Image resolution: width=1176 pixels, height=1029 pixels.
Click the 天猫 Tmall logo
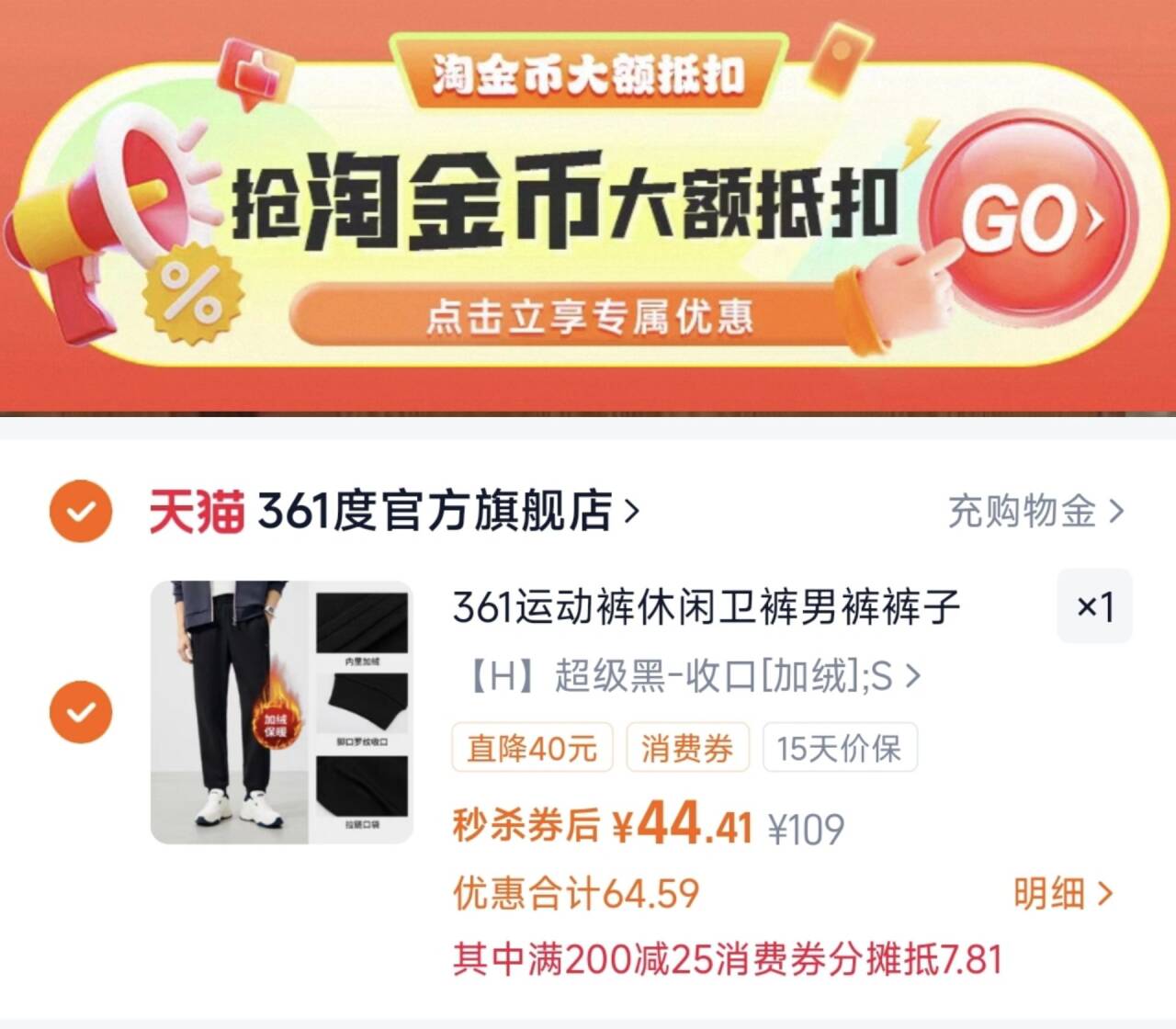[197, 511]
